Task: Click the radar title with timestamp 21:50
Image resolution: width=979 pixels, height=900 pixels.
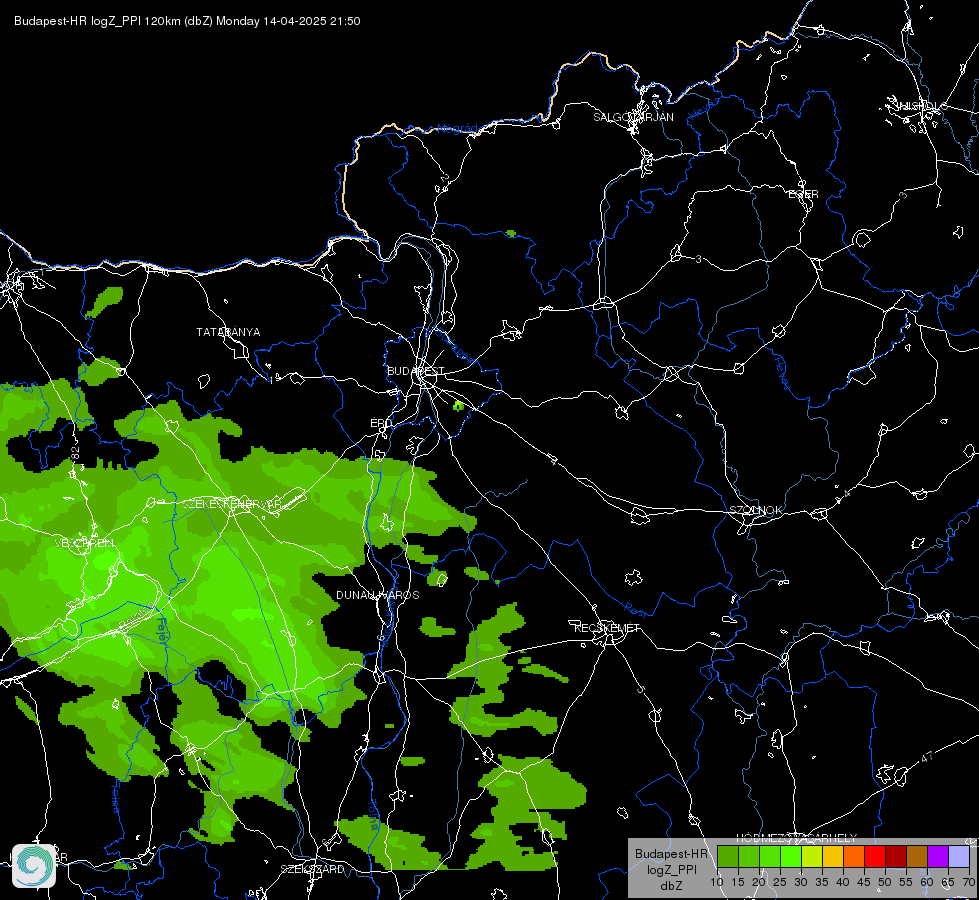Action: point(187,21)
